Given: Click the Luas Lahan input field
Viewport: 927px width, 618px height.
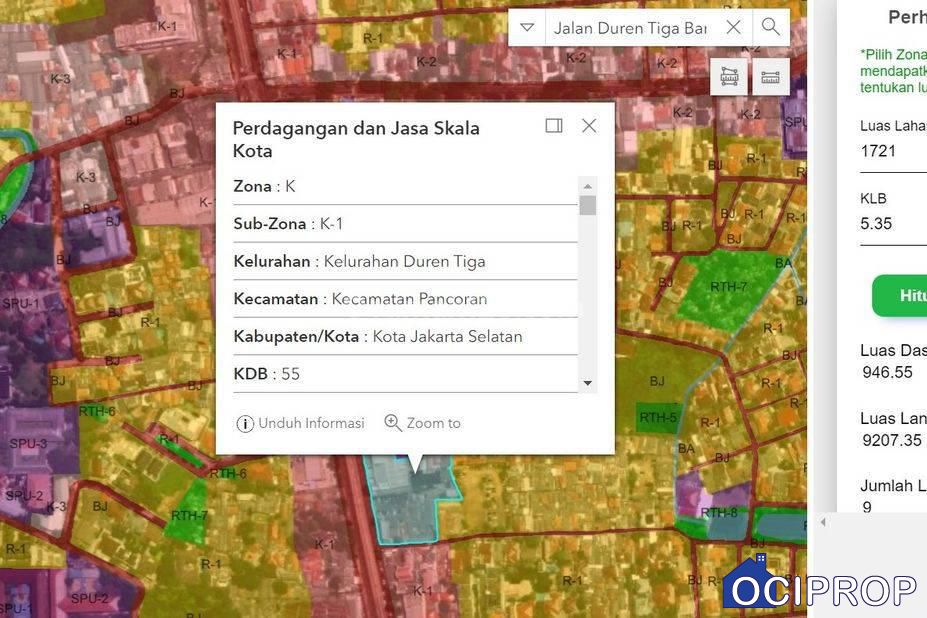Looking at the screenshot, I should coord(892,151).
